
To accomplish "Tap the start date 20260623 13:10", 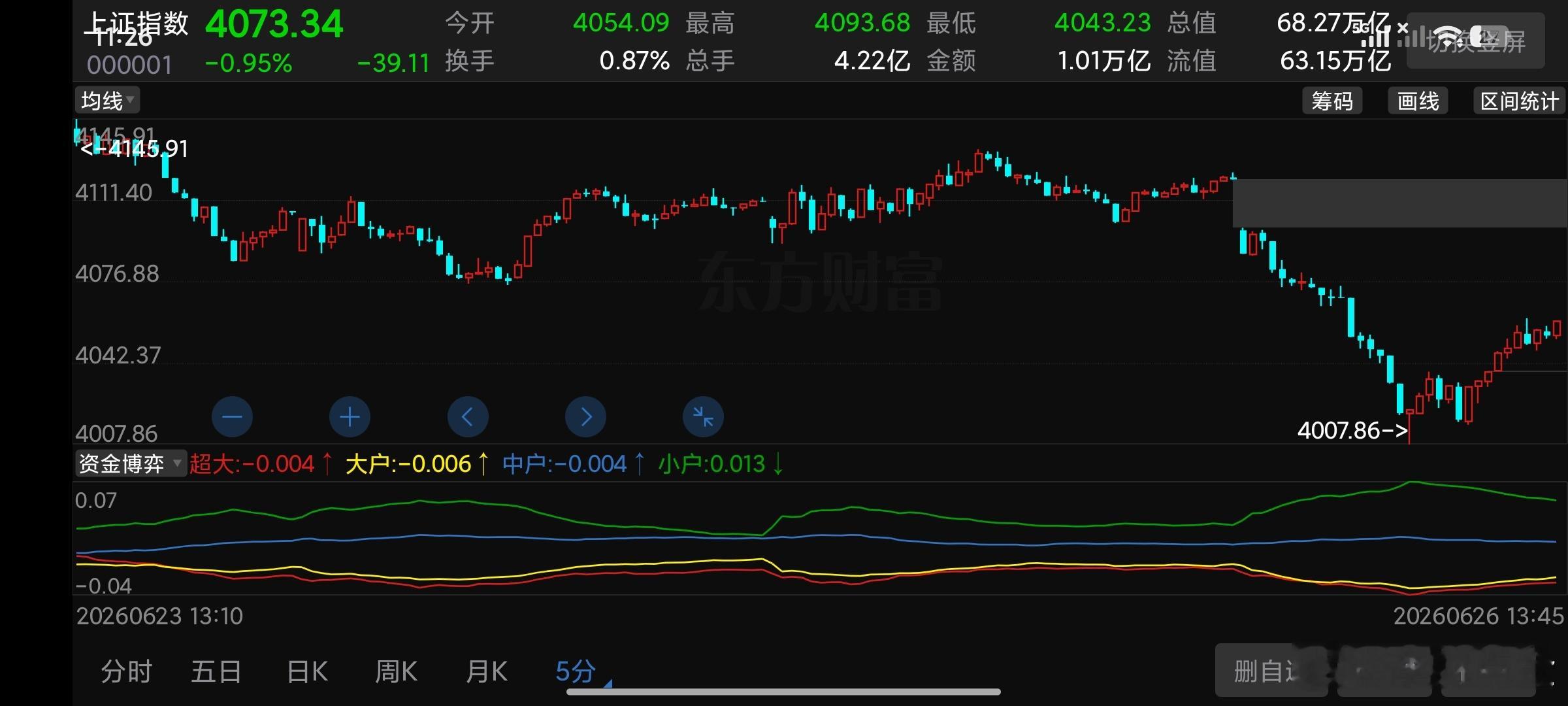I will (x=159, y=616).
